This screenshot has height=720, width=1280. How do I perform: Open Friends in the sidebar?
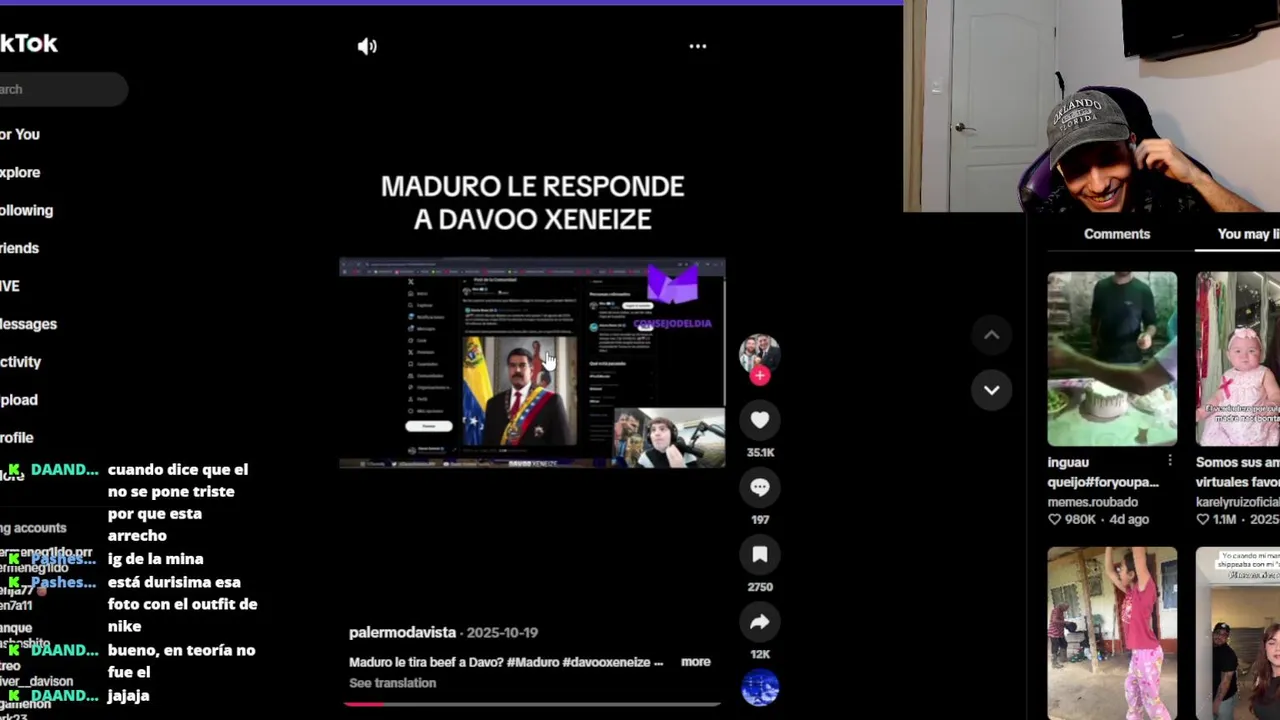pyautogui.click(x=19, y=248)
